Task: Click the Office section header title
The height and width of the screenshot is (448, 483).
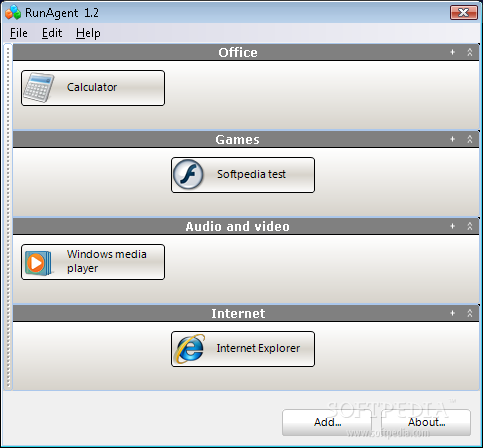Action: 238,53
